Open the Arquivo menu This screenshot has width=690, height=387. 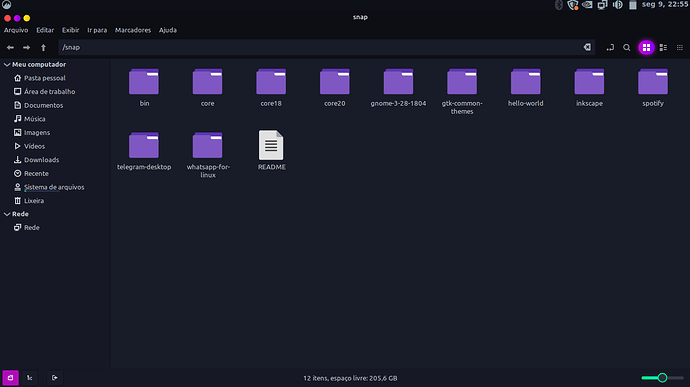(x=16, y=30)
